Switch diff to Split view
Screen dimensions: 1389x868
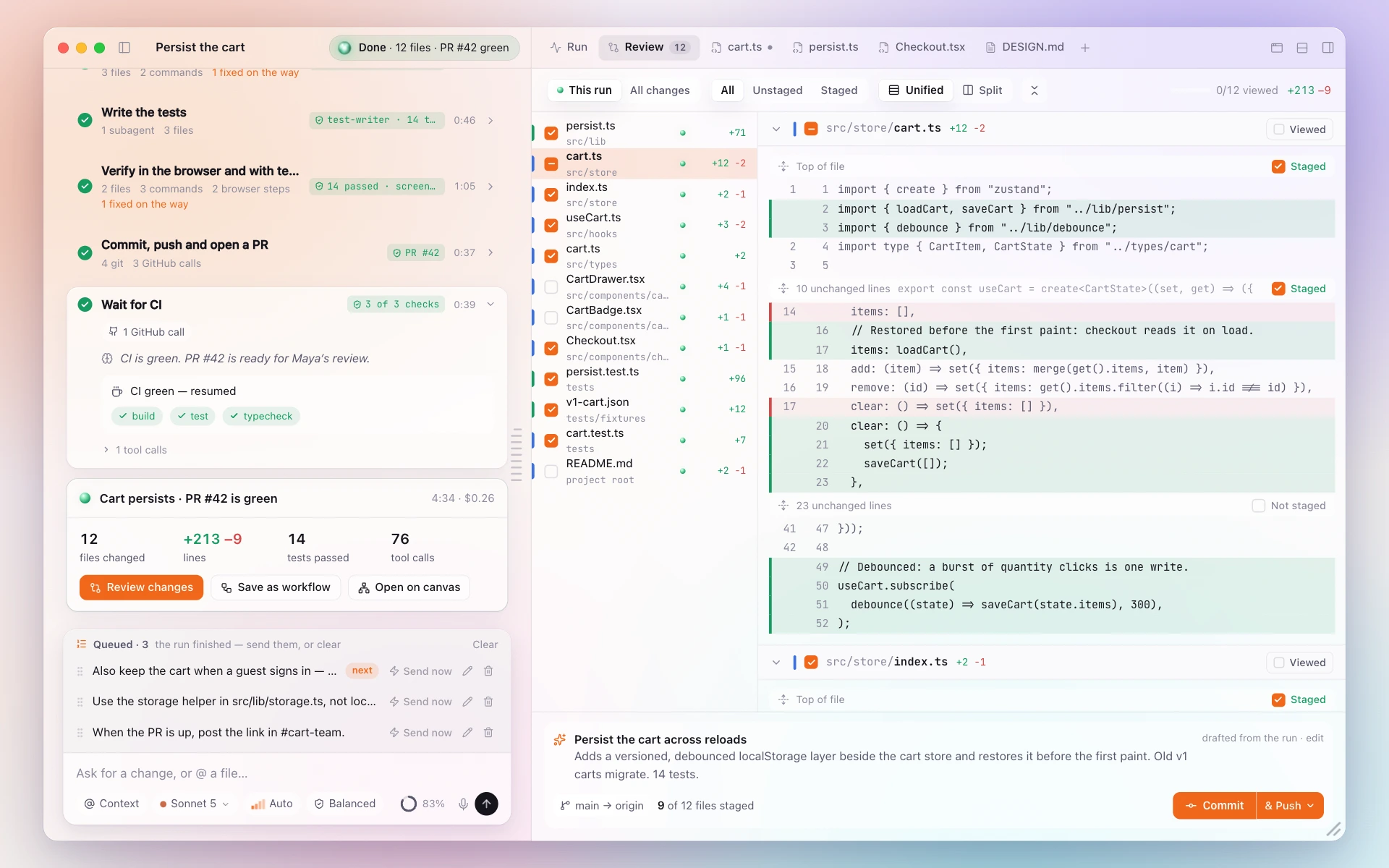pos(982,90)
